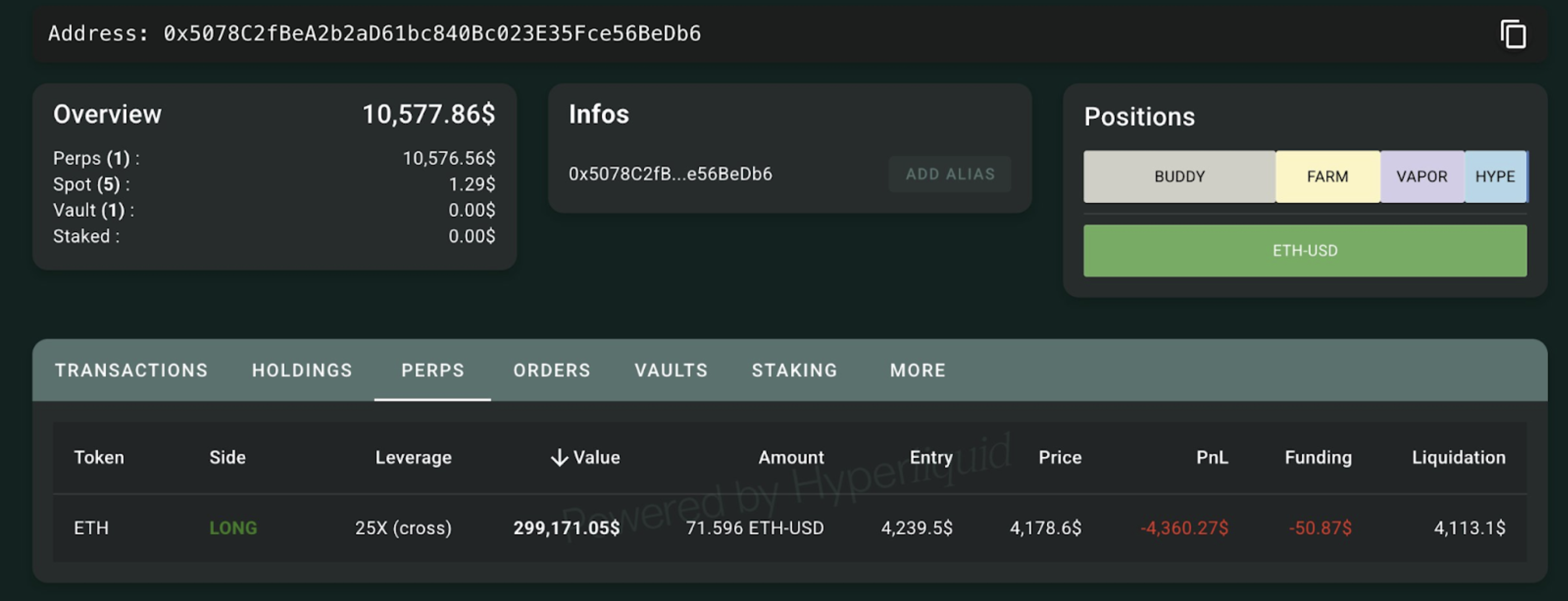The height and width of the screenshot is (601, 1568).
Task: Click the Infos heading
Action: click(x=599, y=114)
